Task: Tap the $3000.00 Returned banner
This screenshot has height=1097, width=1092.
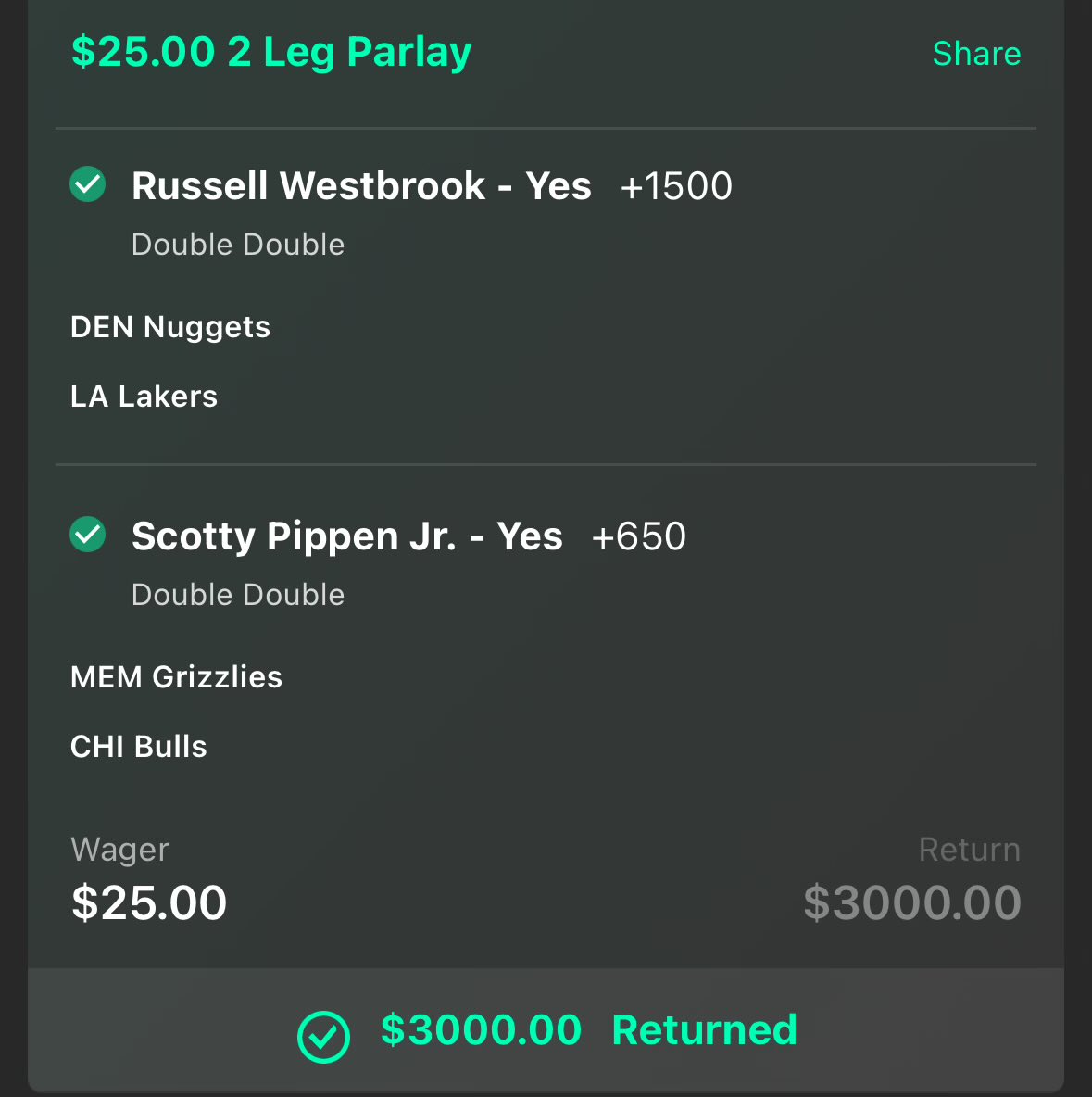Action: (546, 1030)
